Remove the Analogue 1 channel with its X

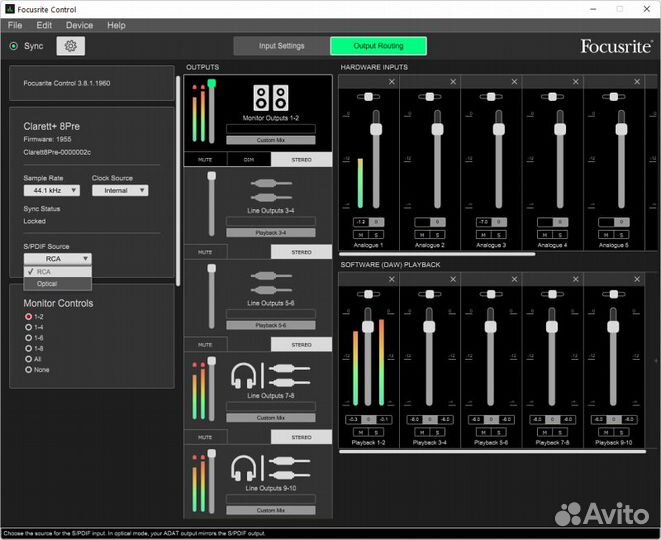[x=392, y=82]
